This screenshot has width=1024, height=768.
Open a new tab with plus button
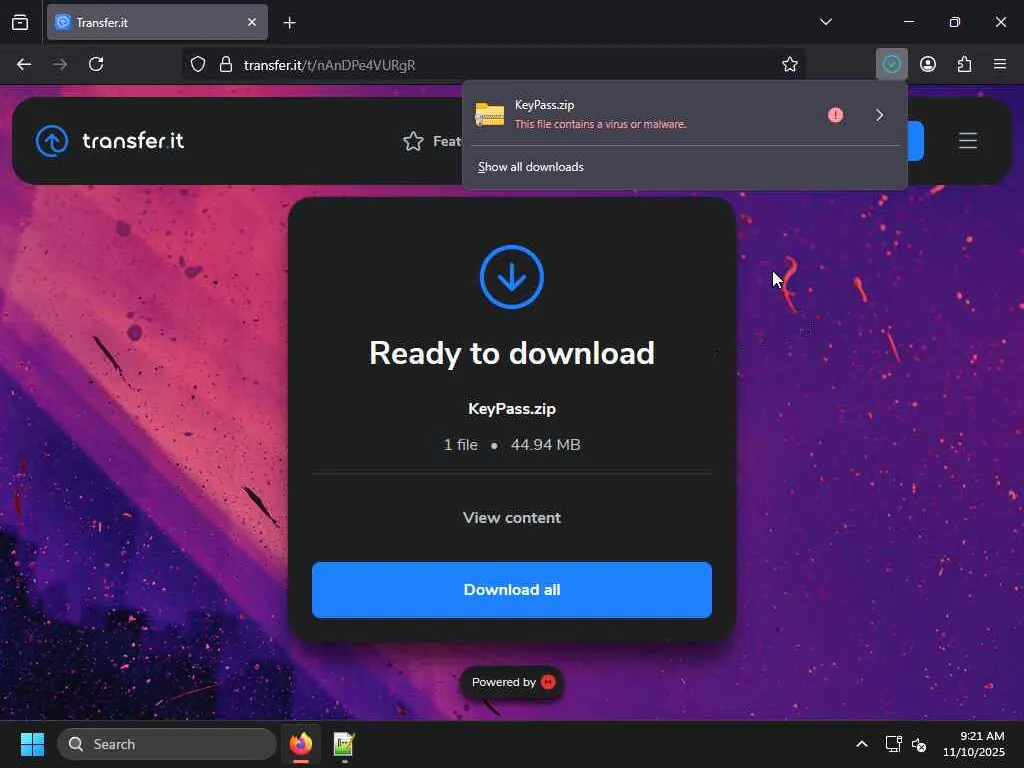[289, 23]
